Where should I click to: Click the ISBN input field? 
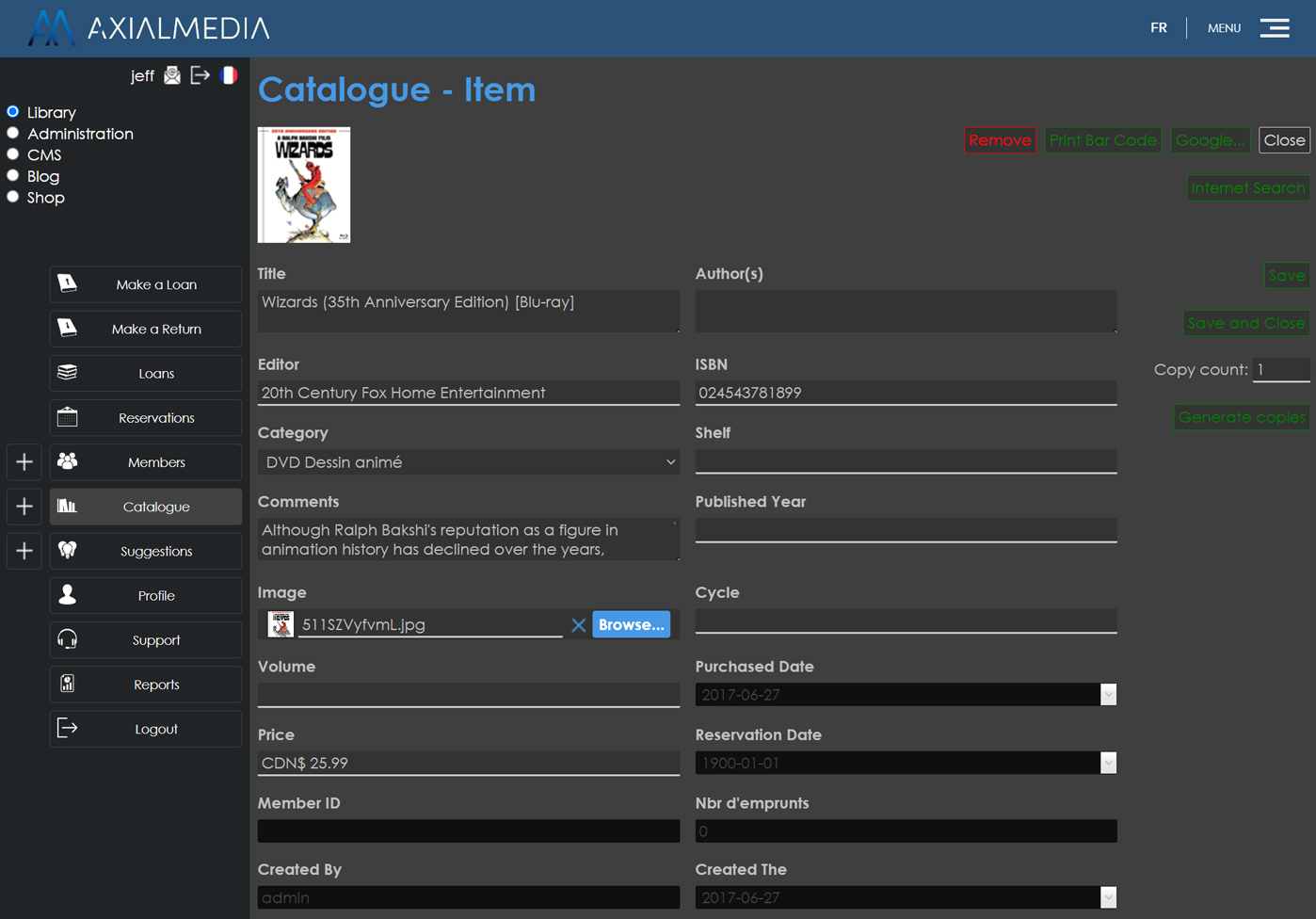click(x=905, y=393)
